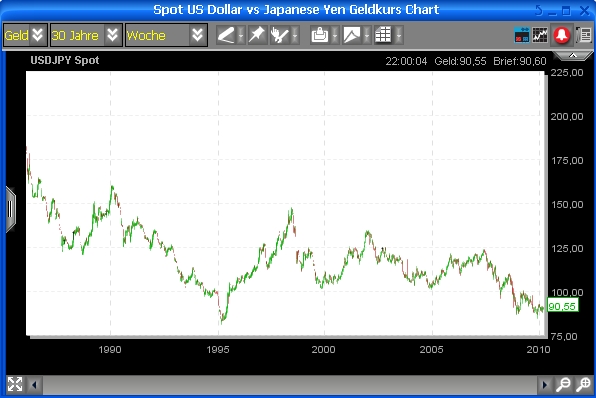This screenshot has height=398, width=596.
Task: Click the 2005 axis label
Action: (431, 349)
